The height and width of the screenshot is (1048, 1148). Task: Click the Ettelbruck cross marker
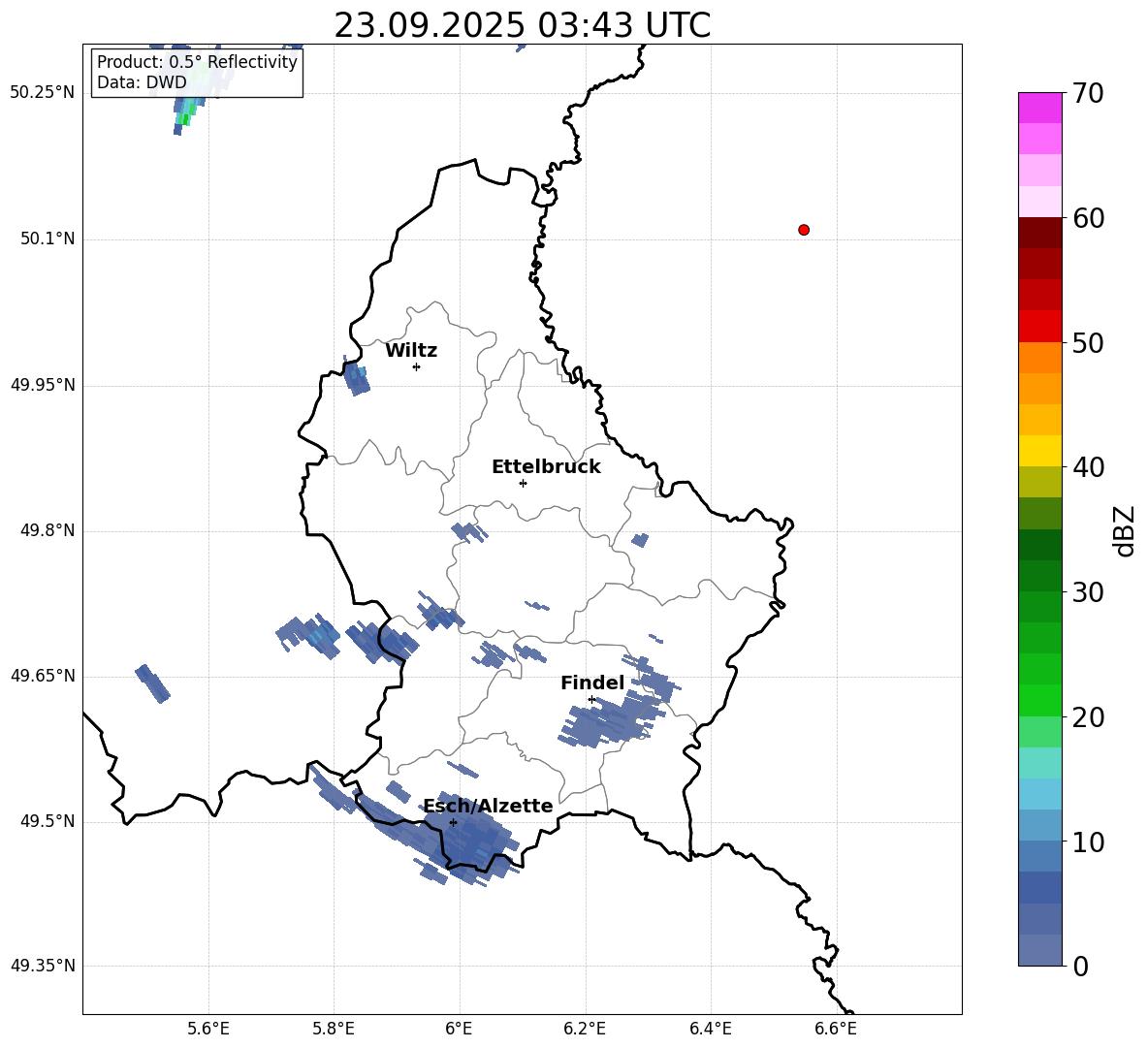coord(523,483)
